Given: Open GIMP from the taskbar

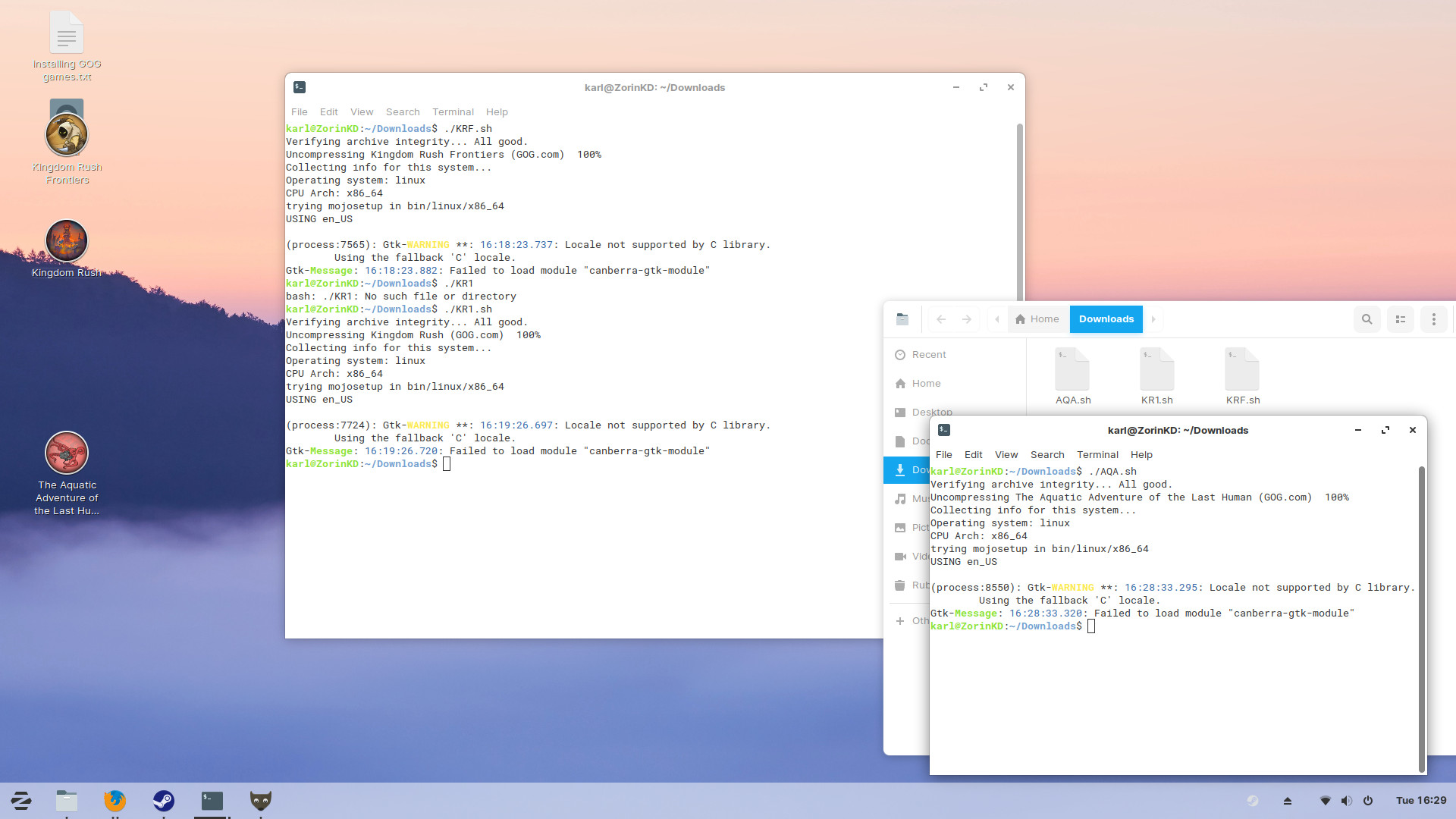Looking at the screenshot, I should (x=261, y=800).
